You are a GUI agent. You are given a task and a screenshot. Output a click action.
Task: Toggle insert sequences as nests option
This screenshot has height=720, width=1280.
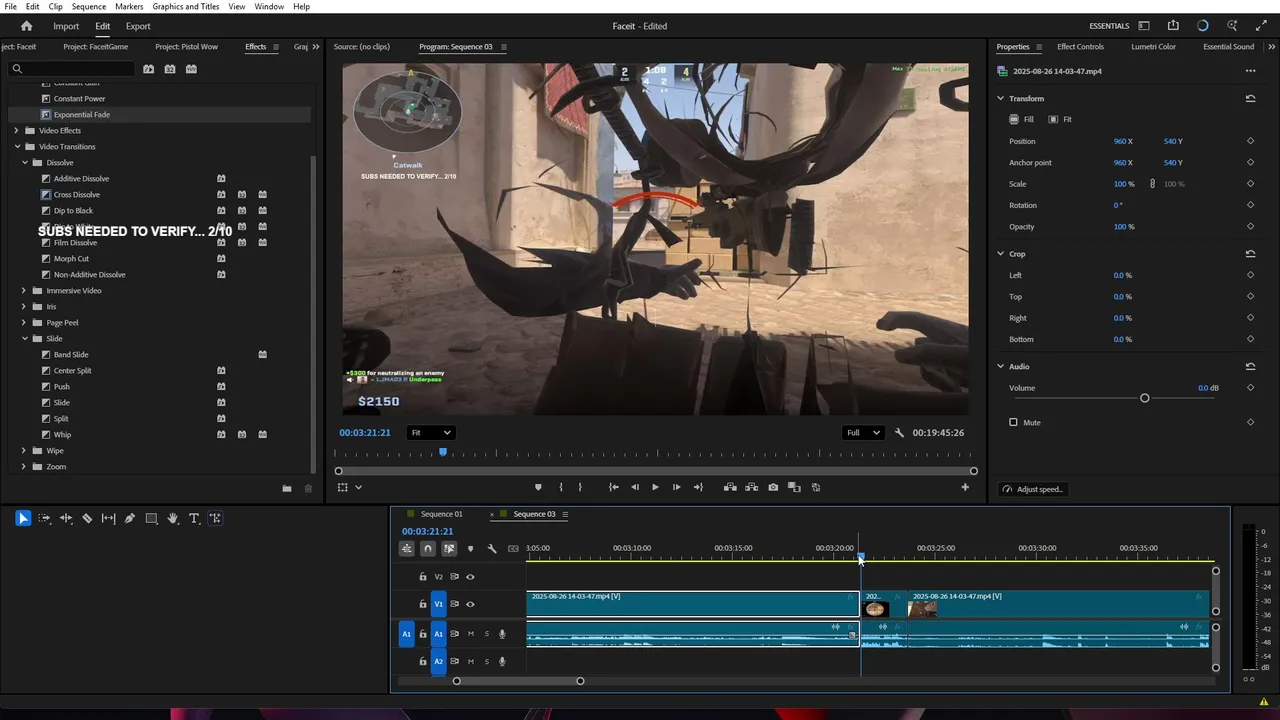point(406,548)
